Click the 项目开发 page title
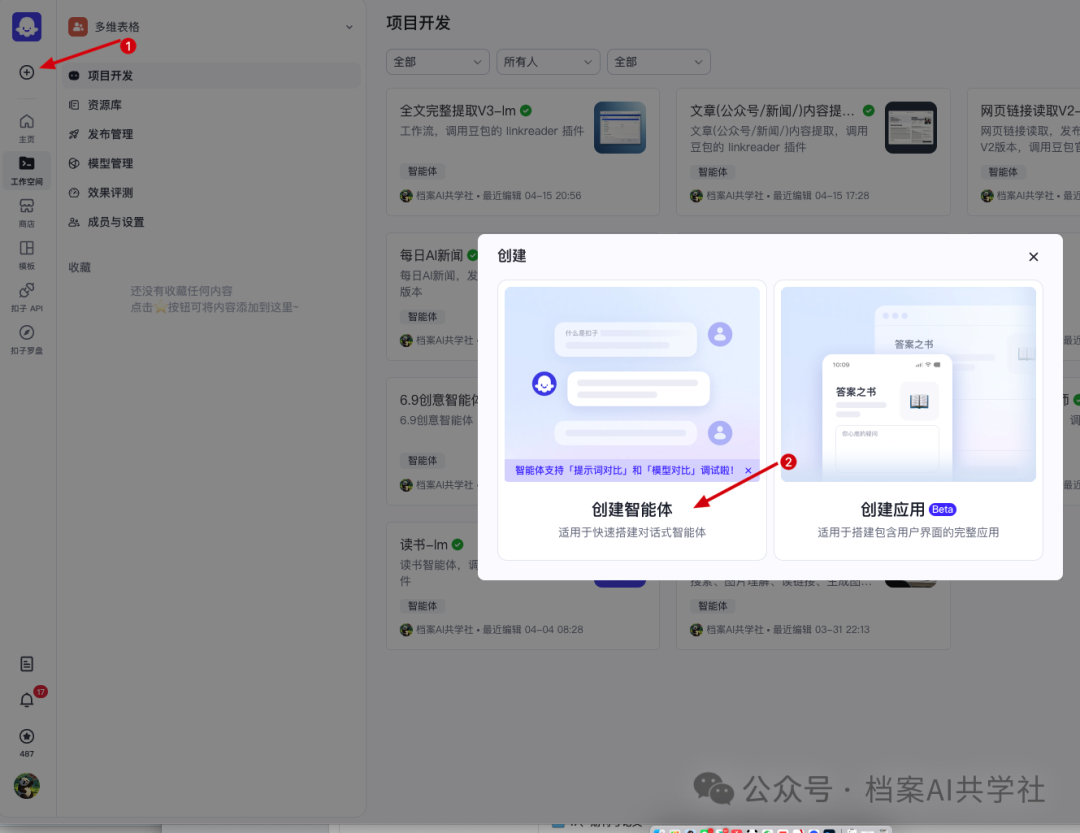 coord(418,23)
